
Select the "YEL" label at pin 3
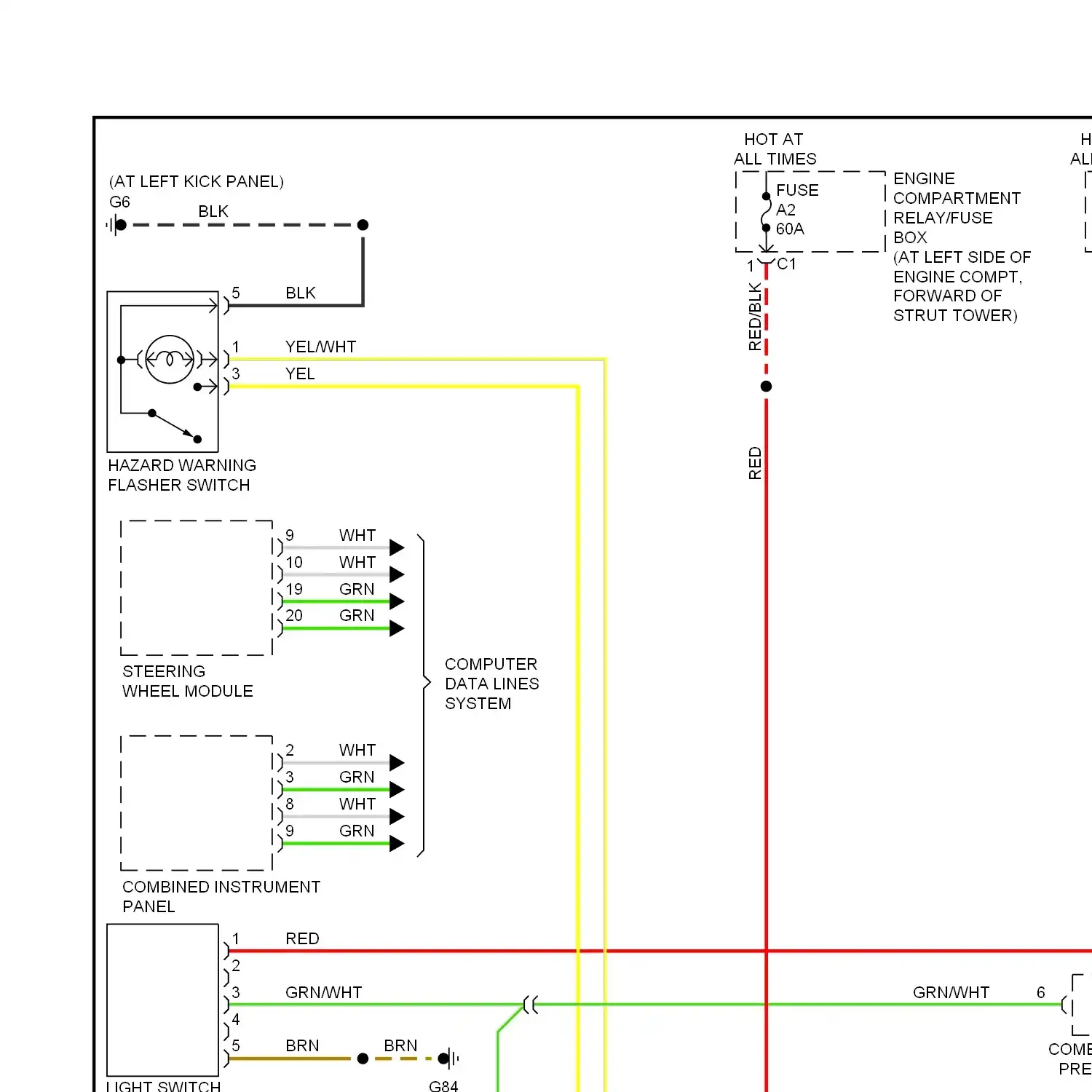coord(300,373)
